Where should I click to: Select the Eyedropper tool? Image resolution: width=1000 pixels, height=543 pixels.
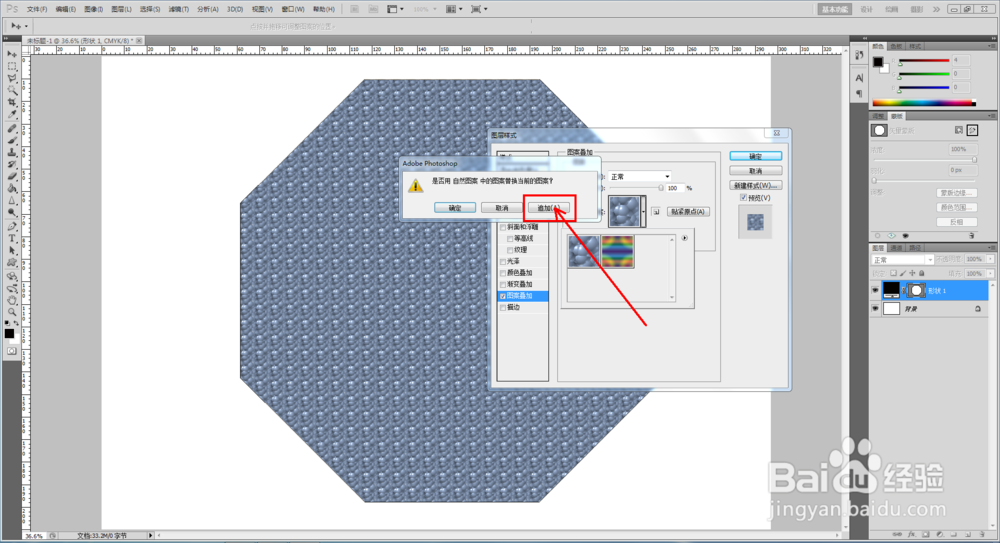pyautogui.click(x=11, y=115)
